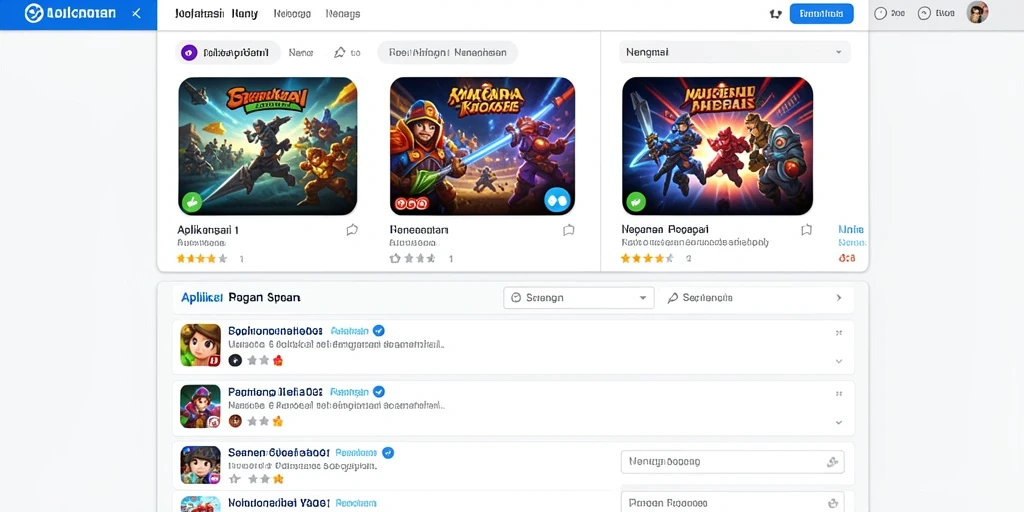The height and width of the screenshot is (512, 1024).
Task: Expand the second app list row chevron
Action: tap(839, 423)
